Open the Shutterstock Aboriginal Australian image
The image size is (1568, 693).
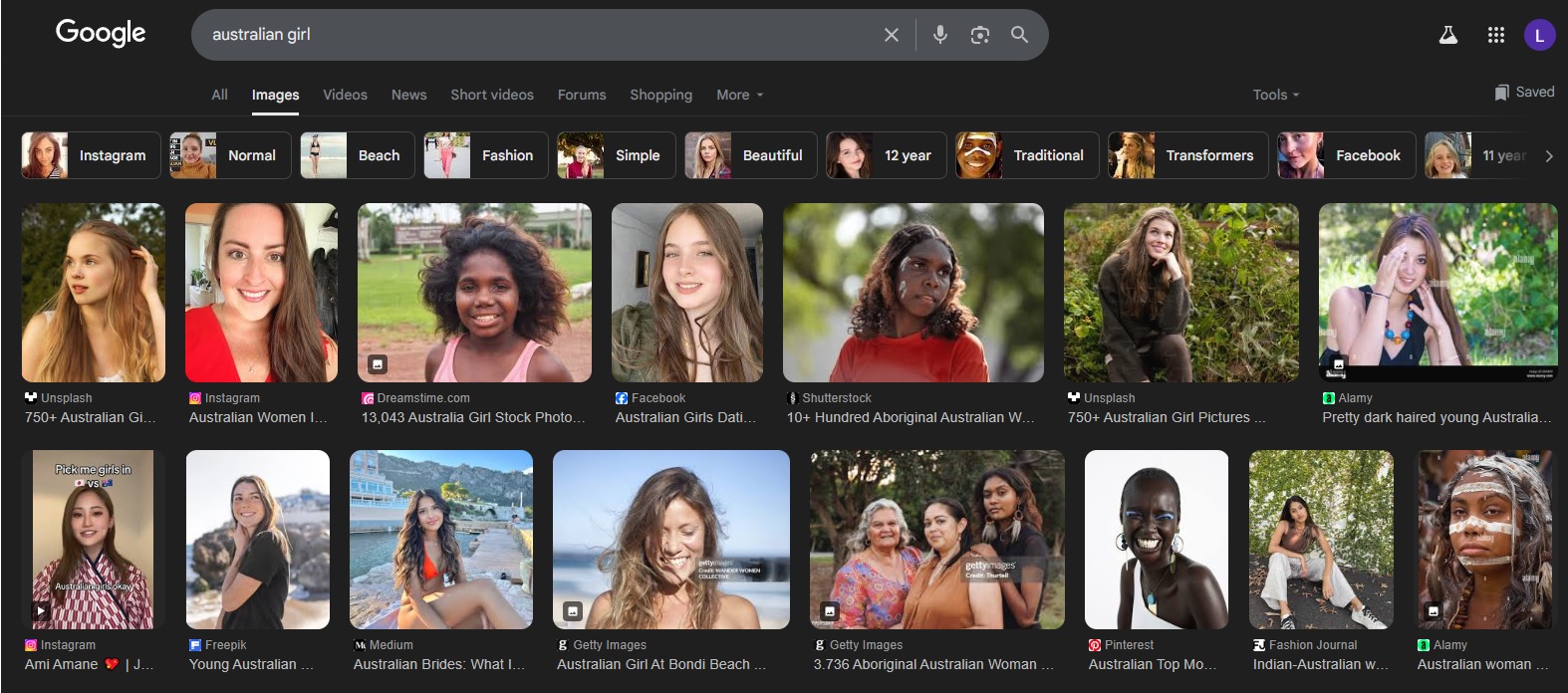point(914,293)
